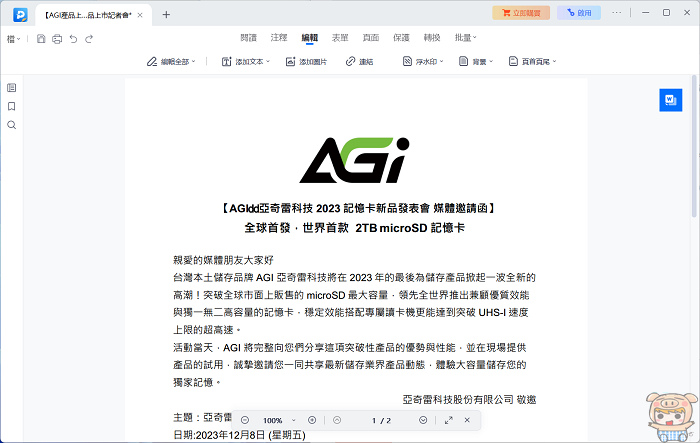Click the 編輯全部 pencil icon

pyautogui.click(x=152, y=61)
